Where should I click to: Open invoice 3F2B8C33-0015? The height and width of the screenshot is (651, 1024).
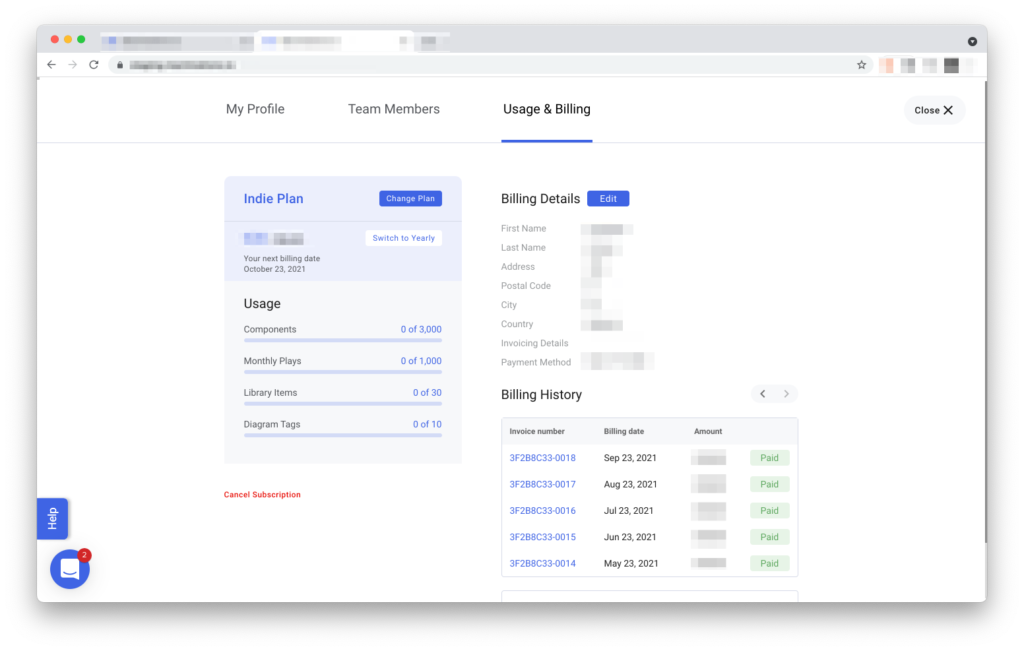543,537
